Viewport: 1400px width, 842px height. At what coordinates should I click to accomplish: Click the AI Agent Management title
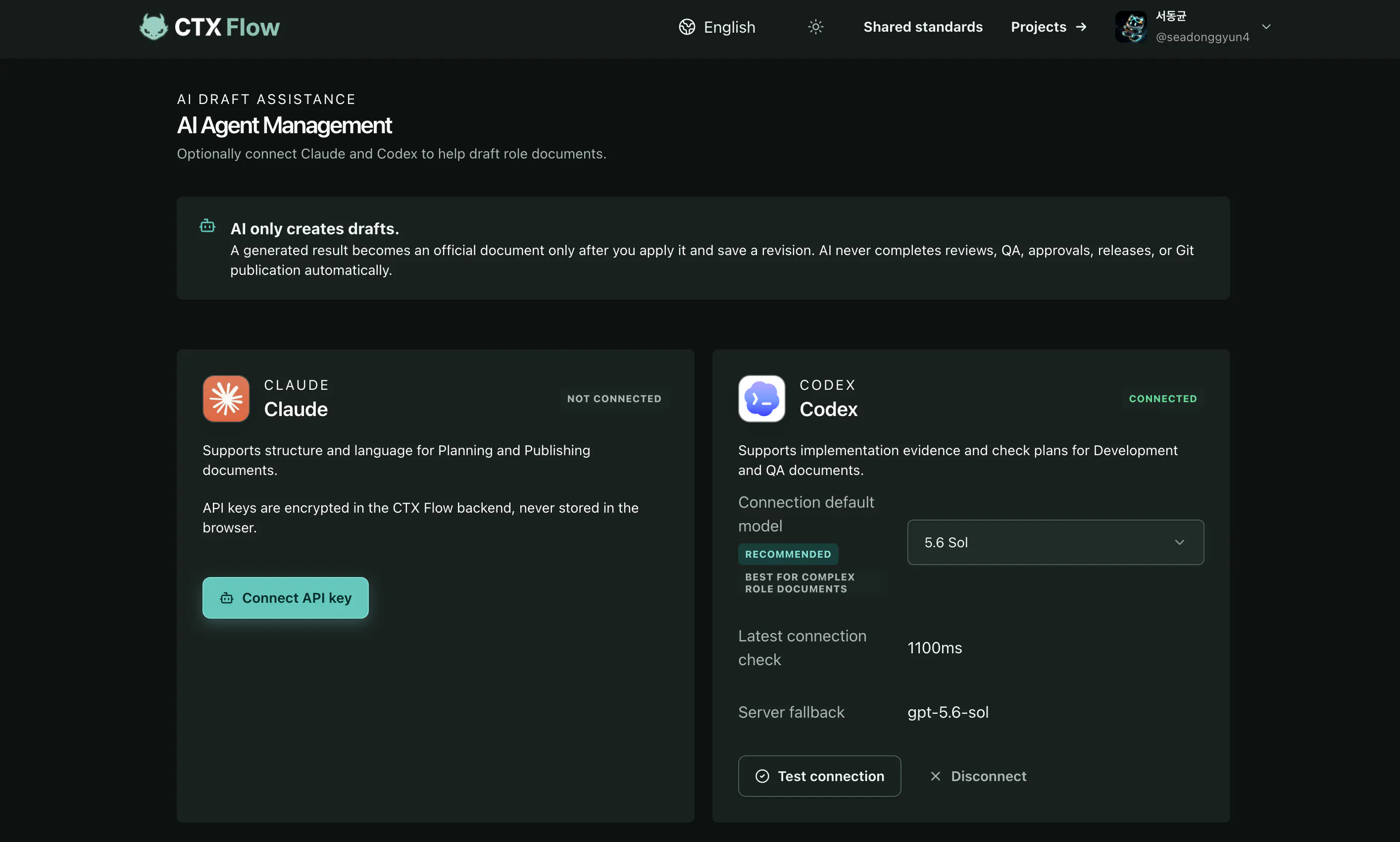(x=284, y=125)
